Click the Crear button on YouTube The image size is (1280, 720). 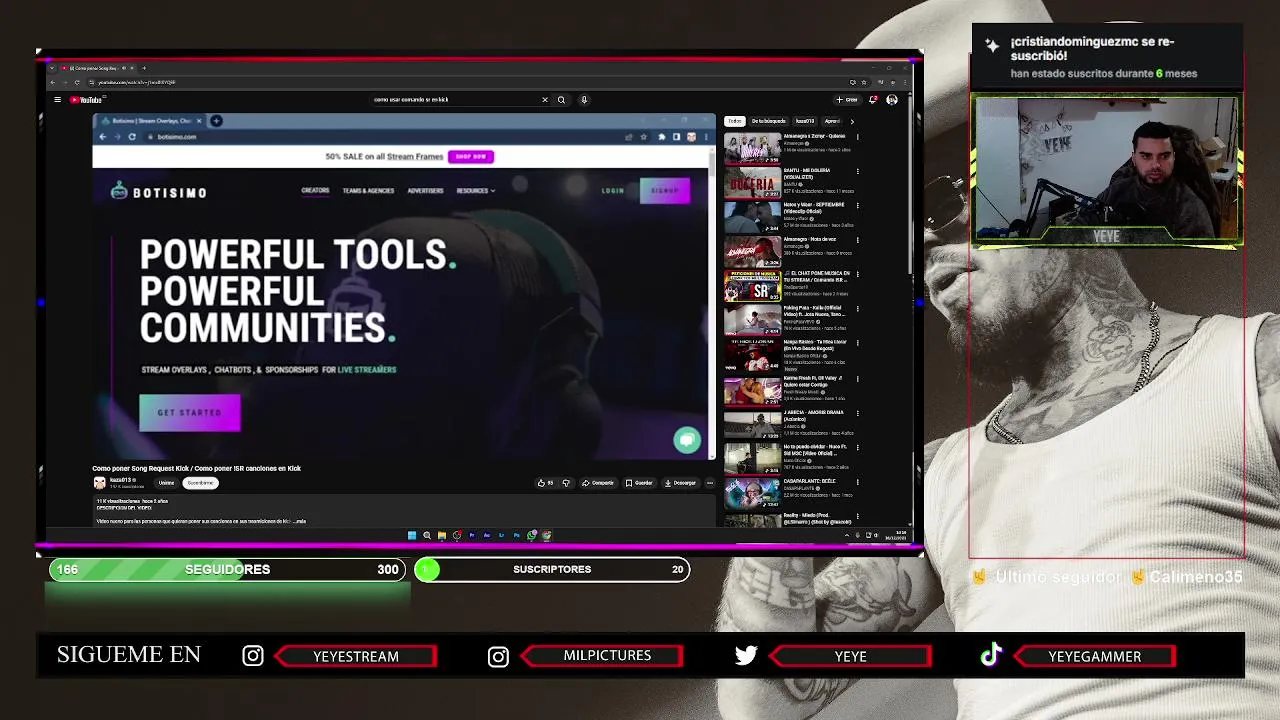[847, 100]
